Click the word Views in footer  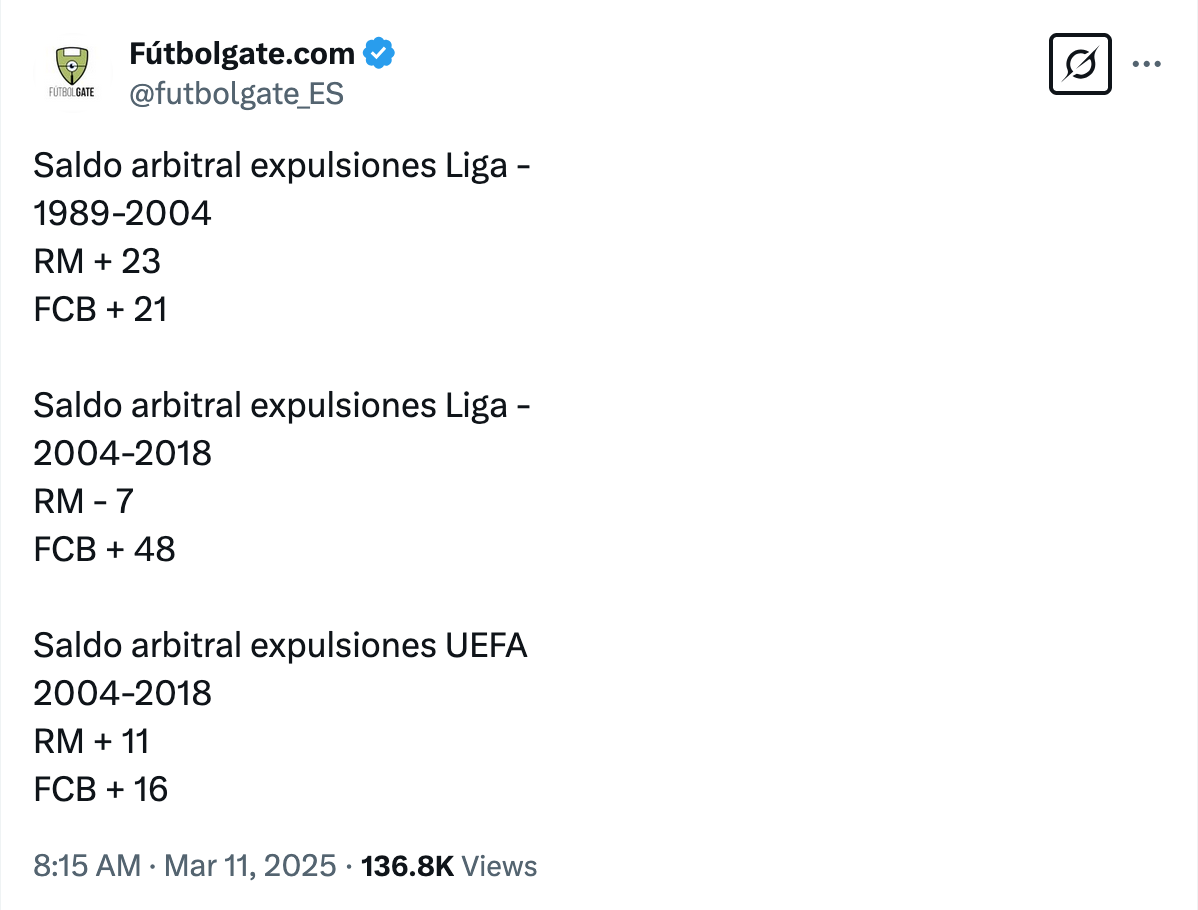499,866
